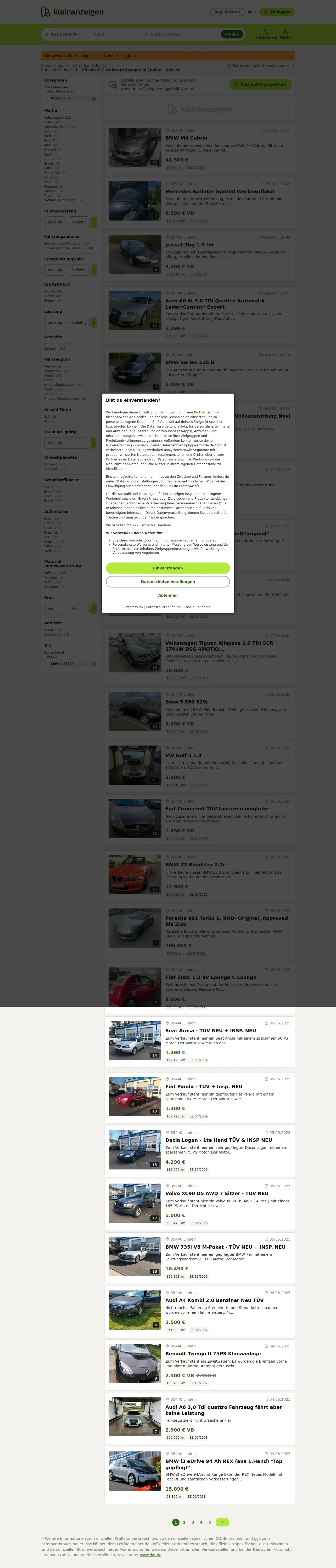Open Volvo XC90 listing thumbnail

[135, 1203]
